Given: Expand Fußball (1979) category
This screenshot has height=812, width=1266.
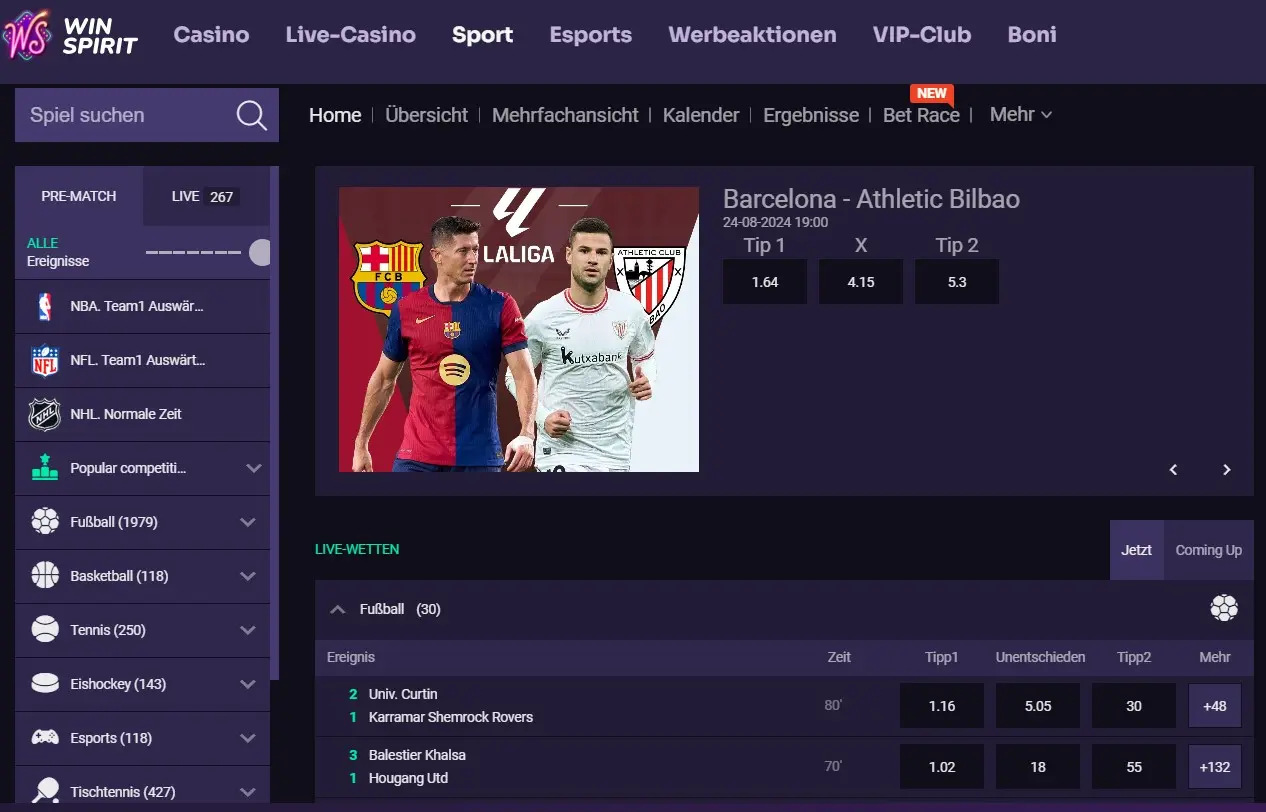Looking at the screenshot, I should pyautogui.click(x=248, y=522).
